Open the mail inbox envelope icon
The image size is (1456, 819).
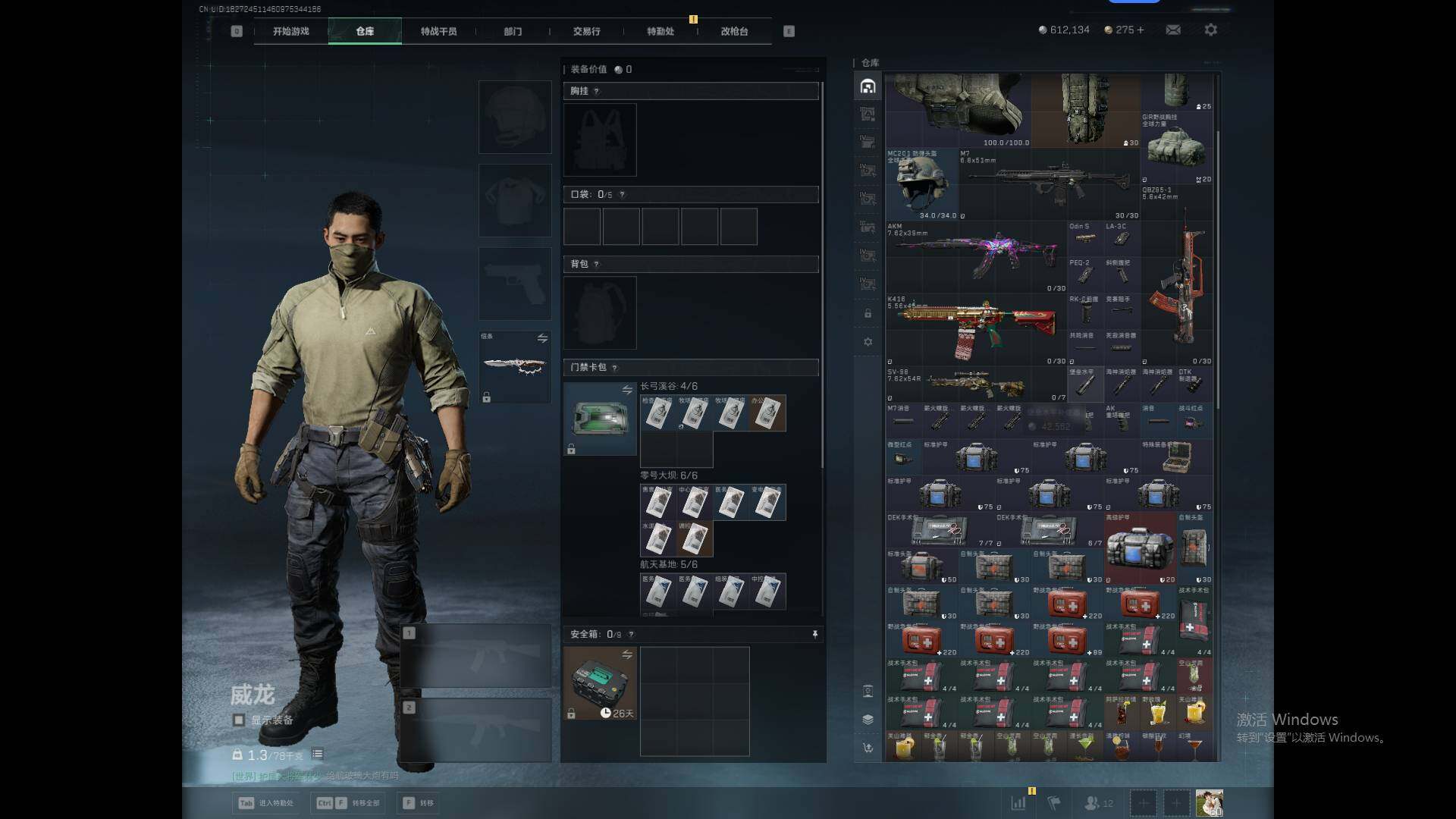click(x=1173, y=30)
